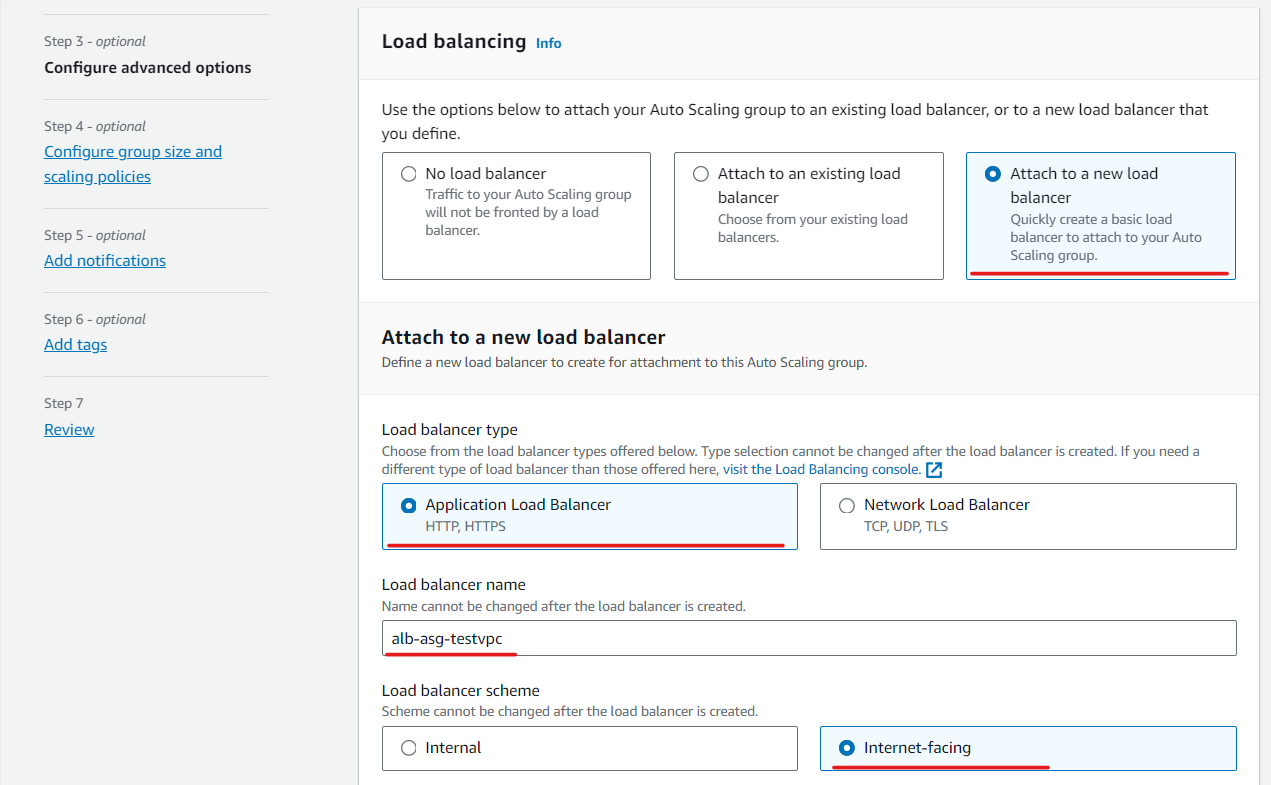1271x785 pixels.
Task: Go to the Add notifications step
Action: click(x=105, y=260)
